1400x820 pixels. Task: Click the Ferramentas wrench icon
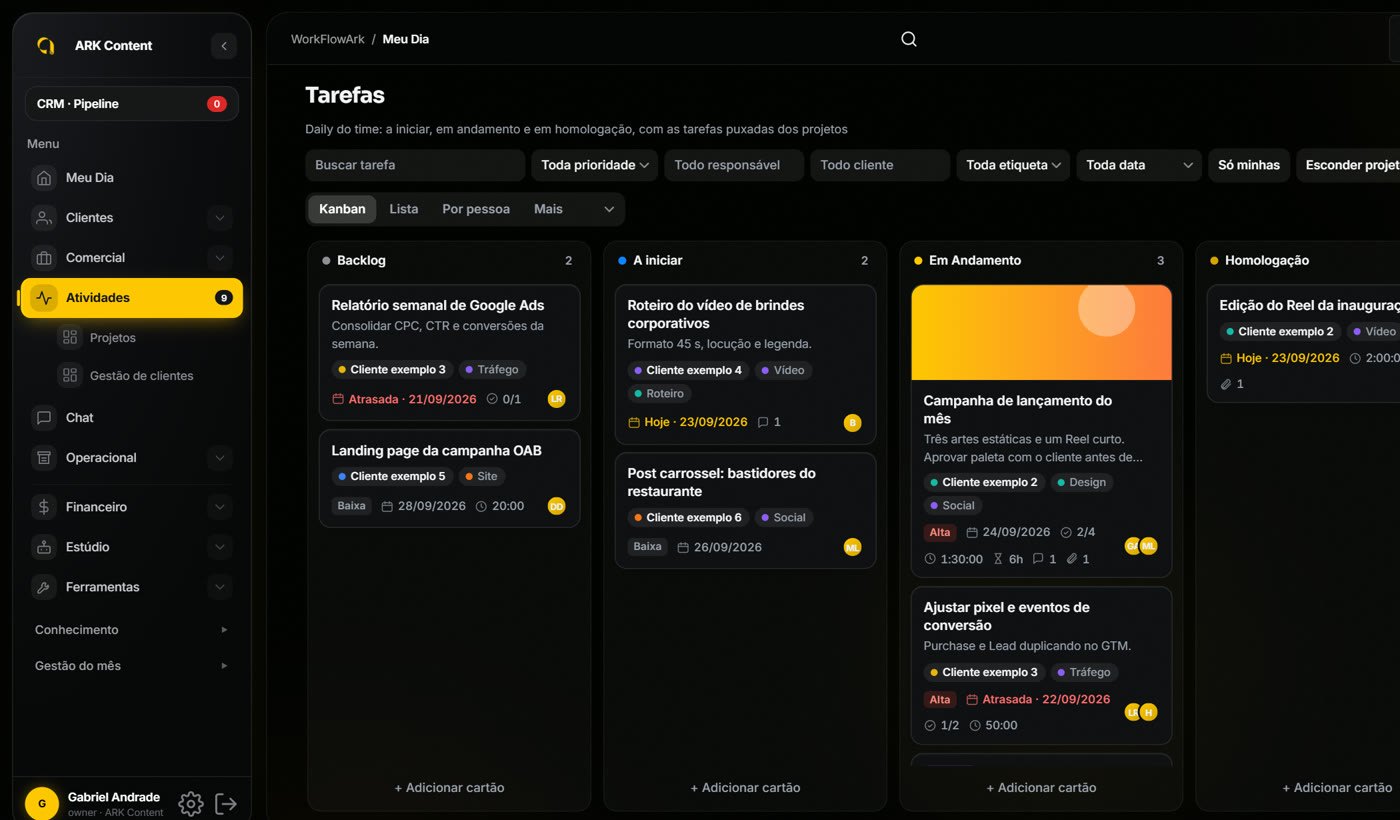point(43,587)
